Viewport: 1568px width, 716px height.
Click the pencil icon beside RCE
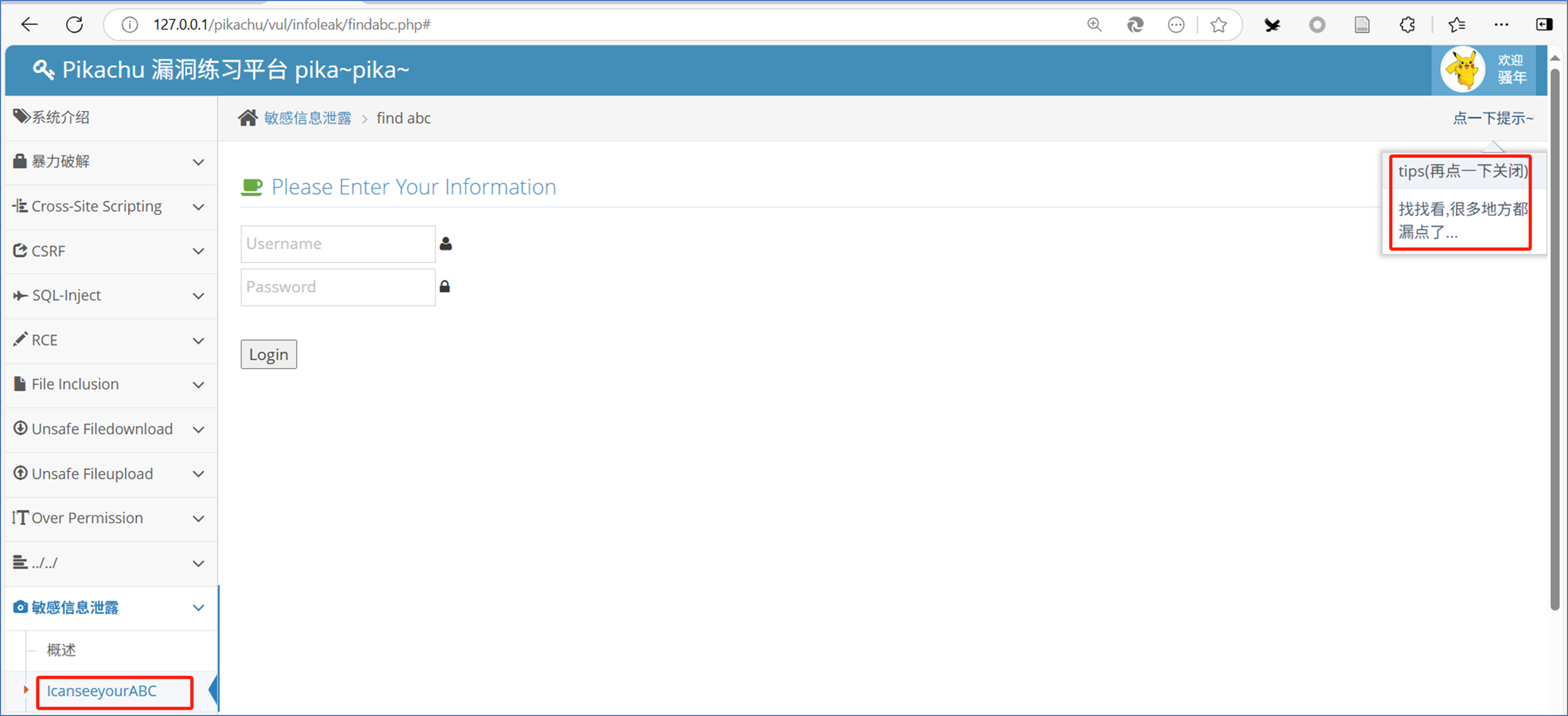(20, 339)
